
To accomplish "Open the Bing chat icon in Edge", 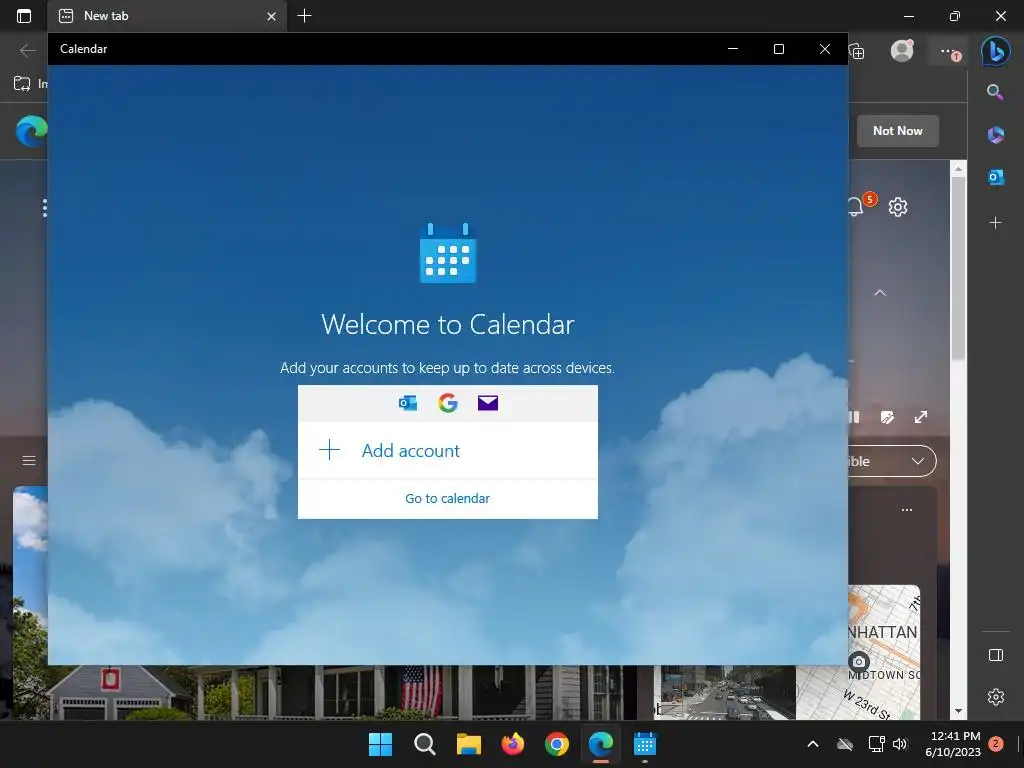I will pyautogui.click(x=995, y=50).
